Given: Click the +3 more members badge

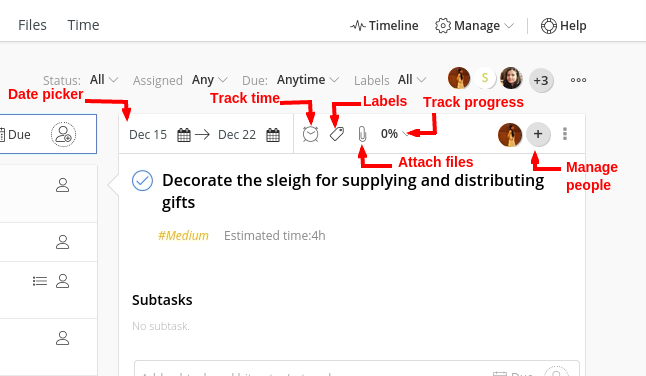Looking at the screenshot, I should coord(541,80).
